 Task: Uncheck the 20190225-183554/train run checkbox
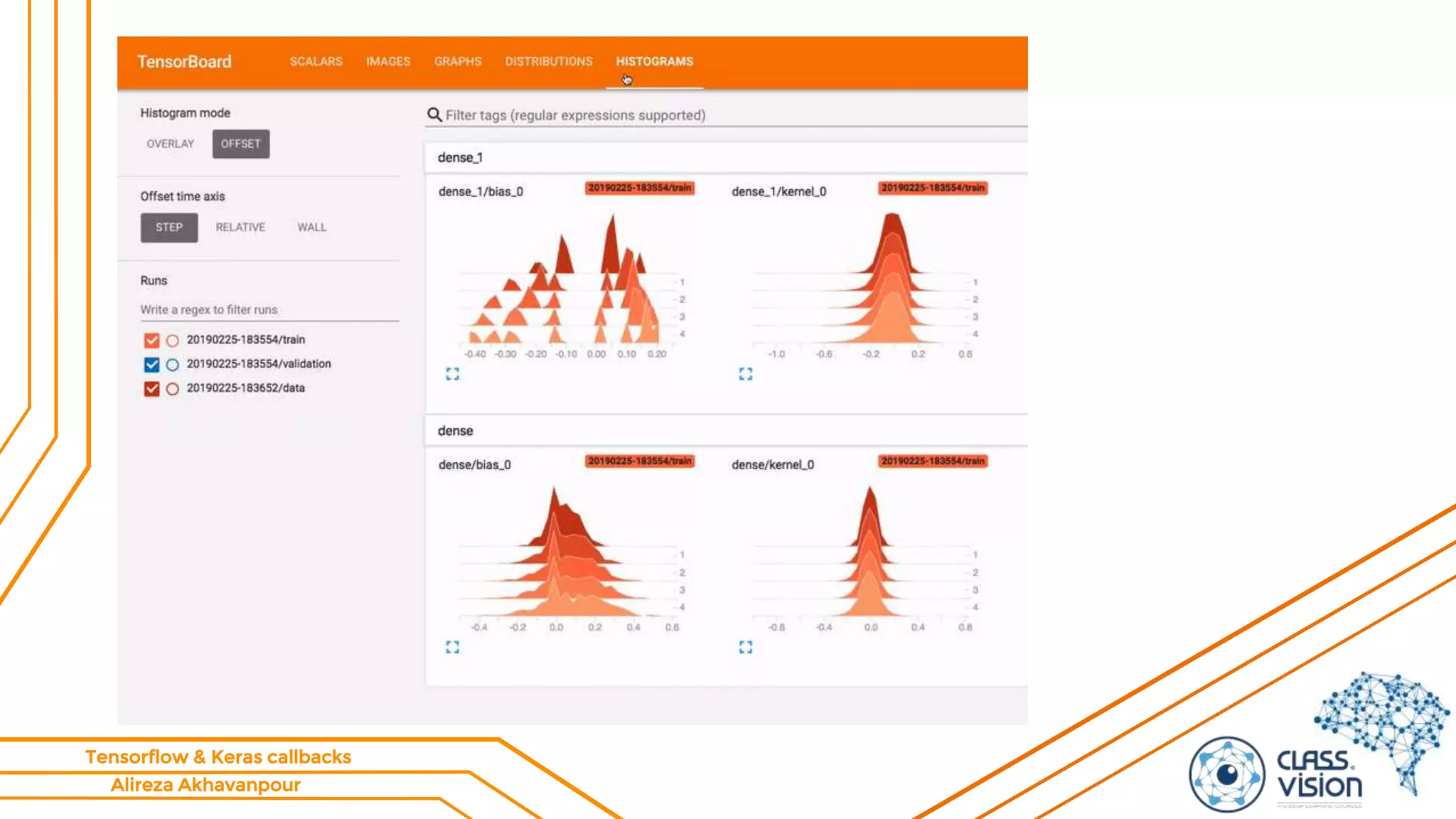click(151, 341)
